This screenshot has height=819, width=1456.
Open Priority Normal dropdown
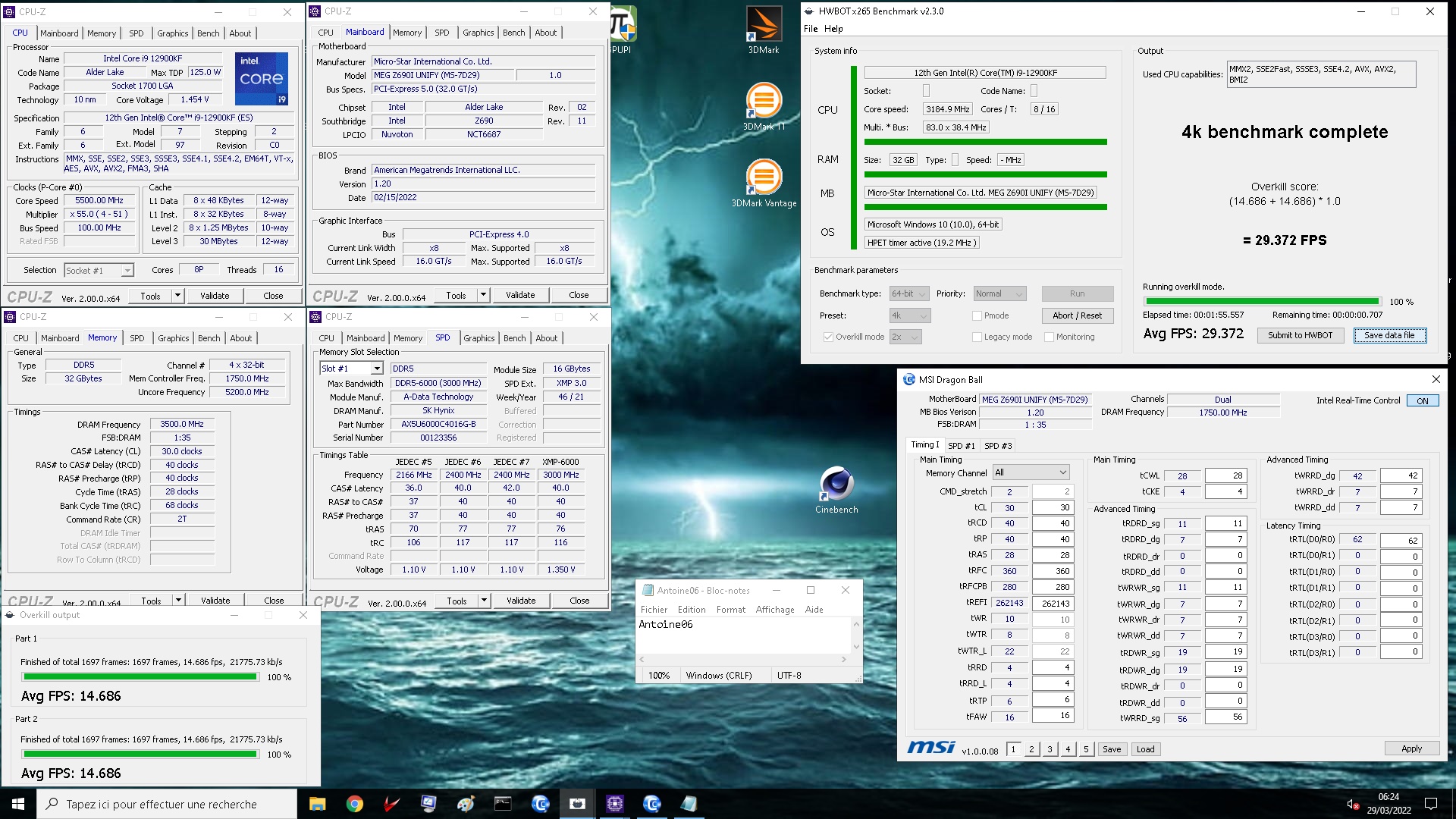point(999,293)
